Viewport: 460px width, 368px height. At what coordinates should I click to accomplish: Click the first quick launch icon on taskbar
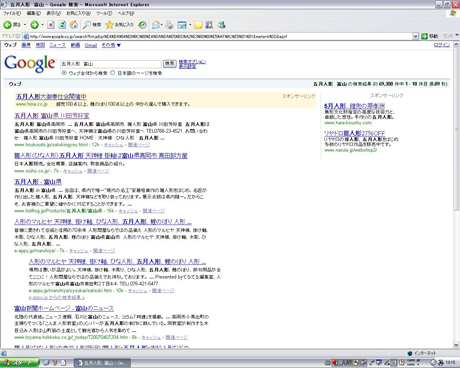click(46, 363)
